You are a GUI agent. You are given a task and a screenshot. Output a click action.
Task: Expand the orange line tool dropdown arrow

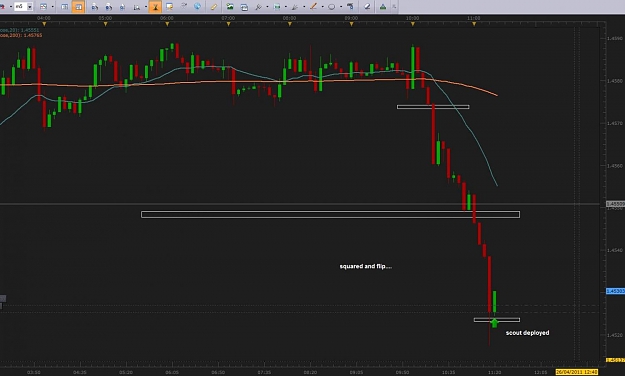[x=322, y=7]
